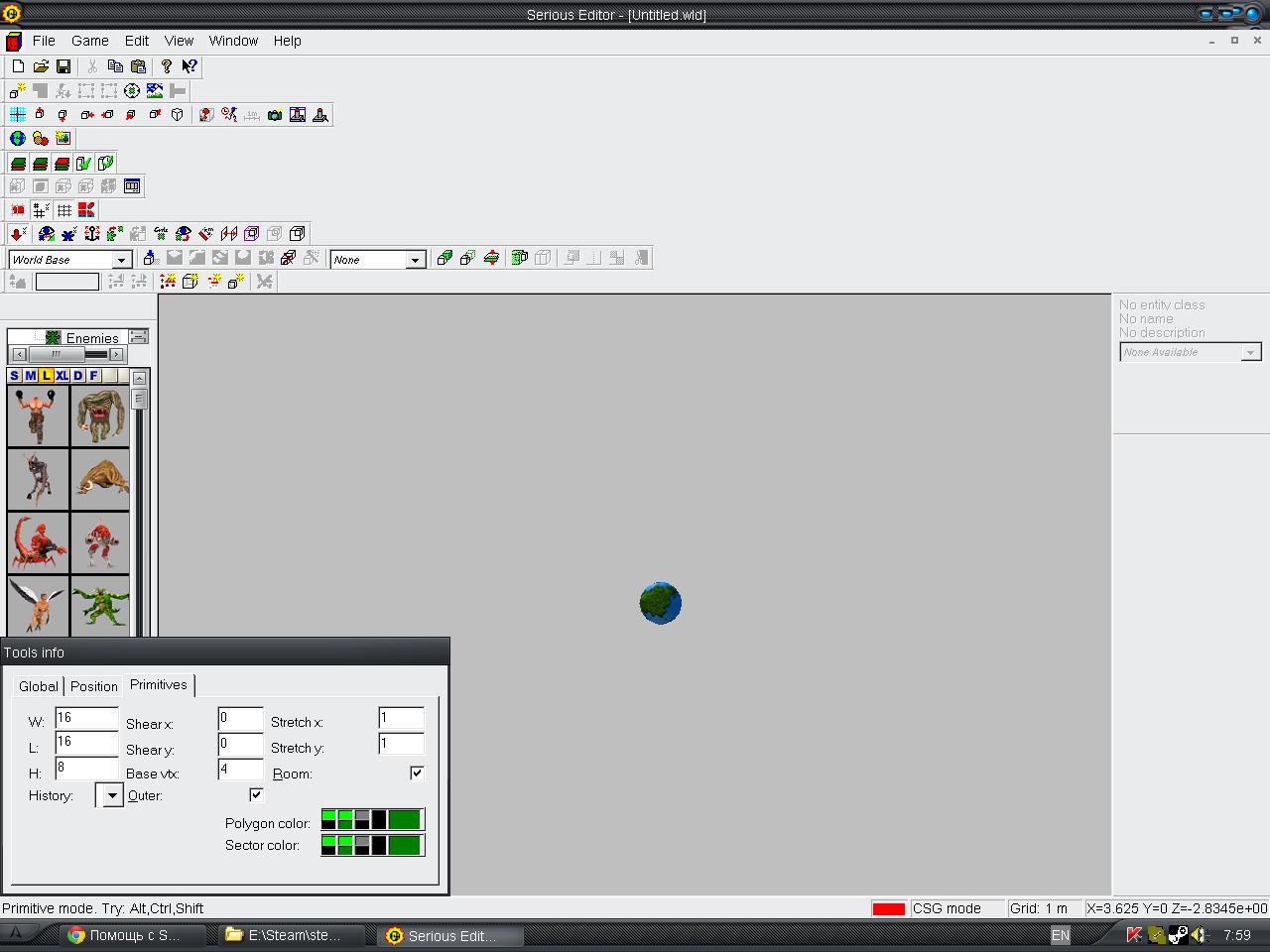
Task: Click the black anchor with red arrows icon
Action: [x=92, y=234]
